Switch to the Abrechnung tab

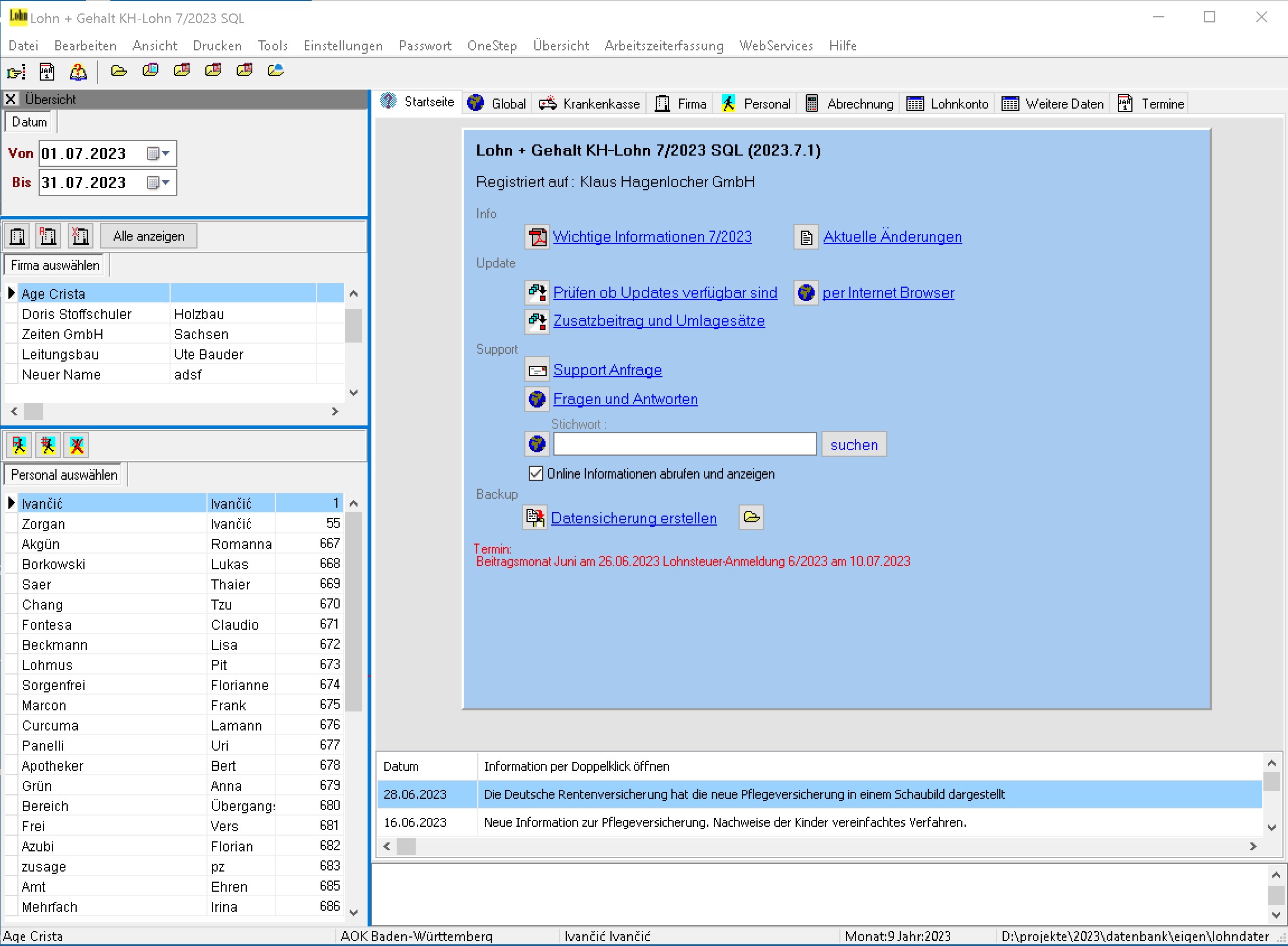(849, 104)
